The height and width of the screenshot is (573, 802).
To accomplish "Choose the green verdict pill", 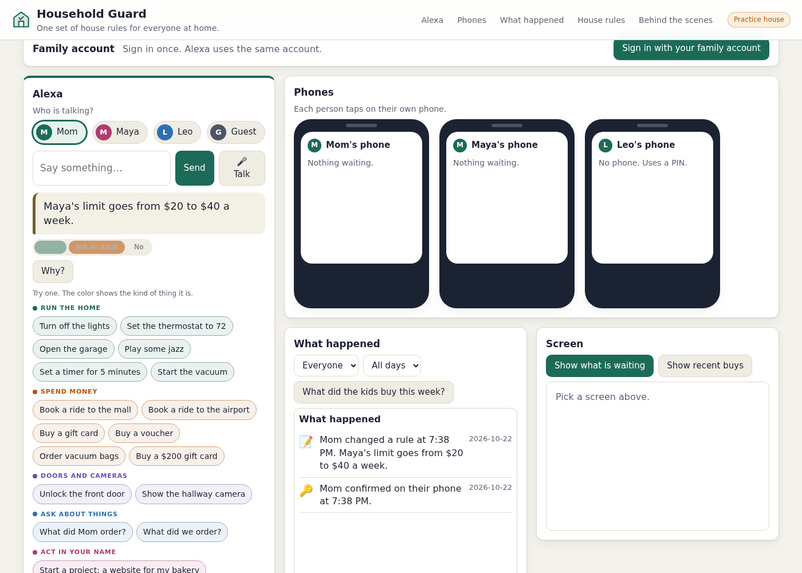I will [50, 247].
